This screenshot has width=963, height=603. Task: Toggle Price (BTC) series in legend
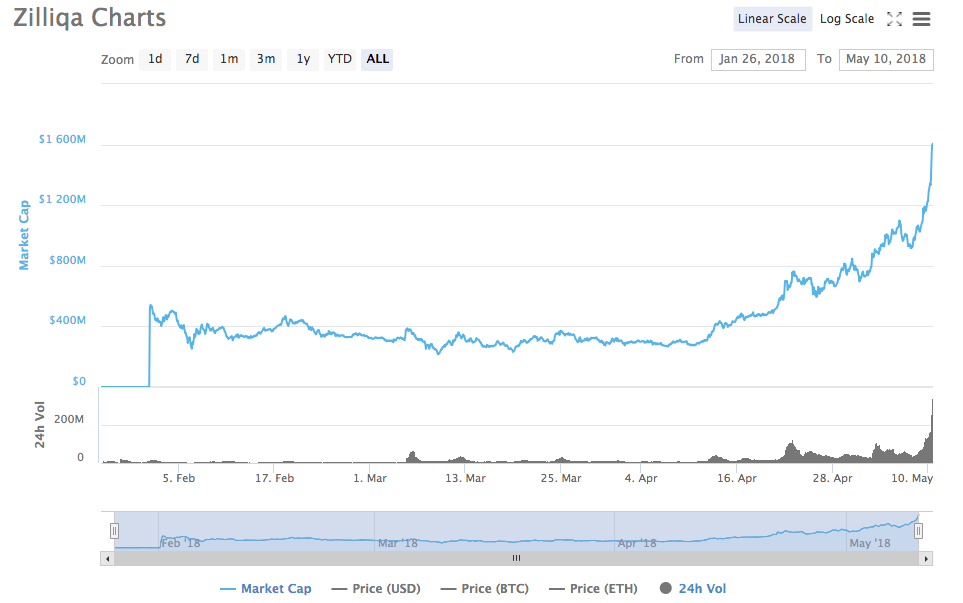point(485,588)
